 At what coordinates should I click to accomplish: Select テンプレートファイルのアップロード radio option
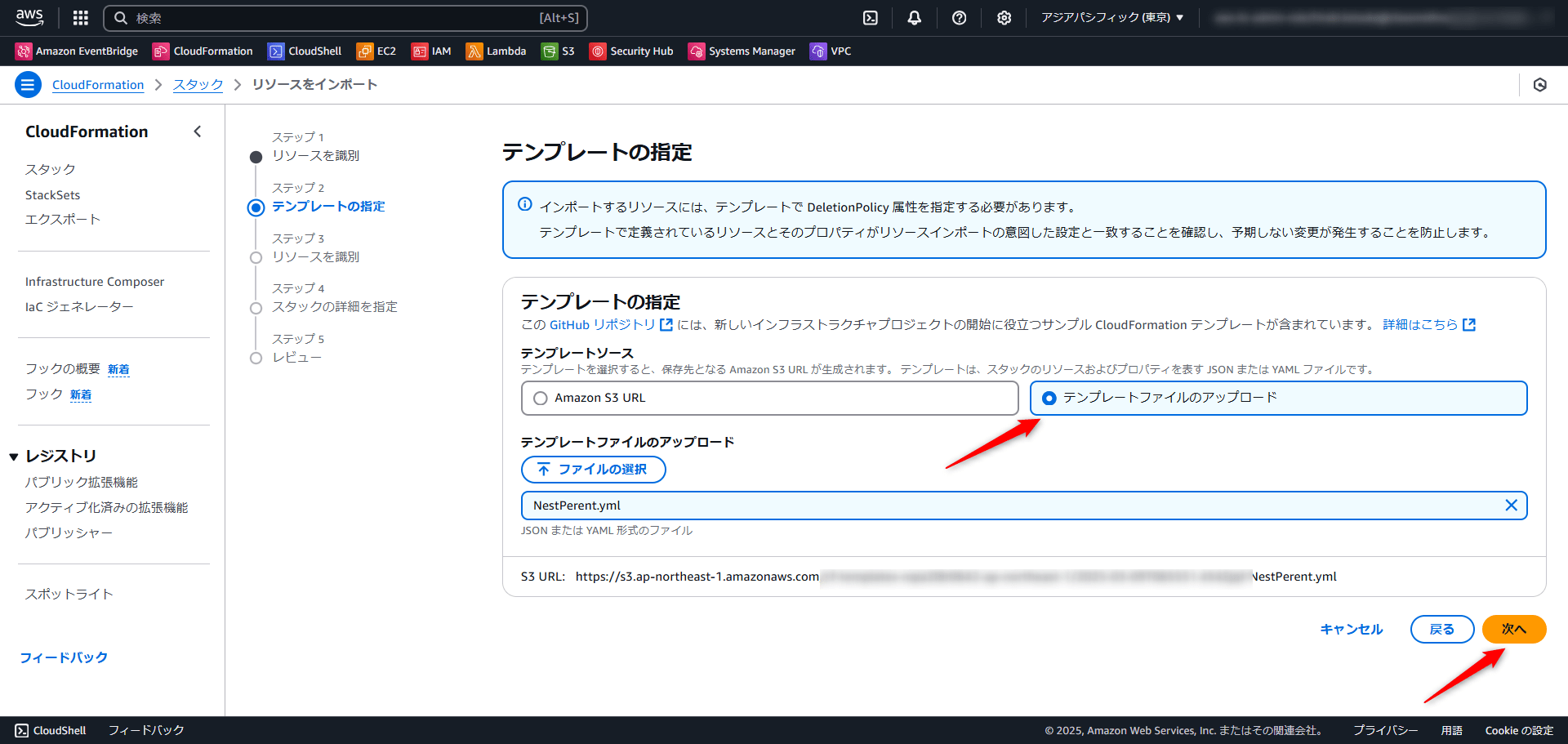1279,398
